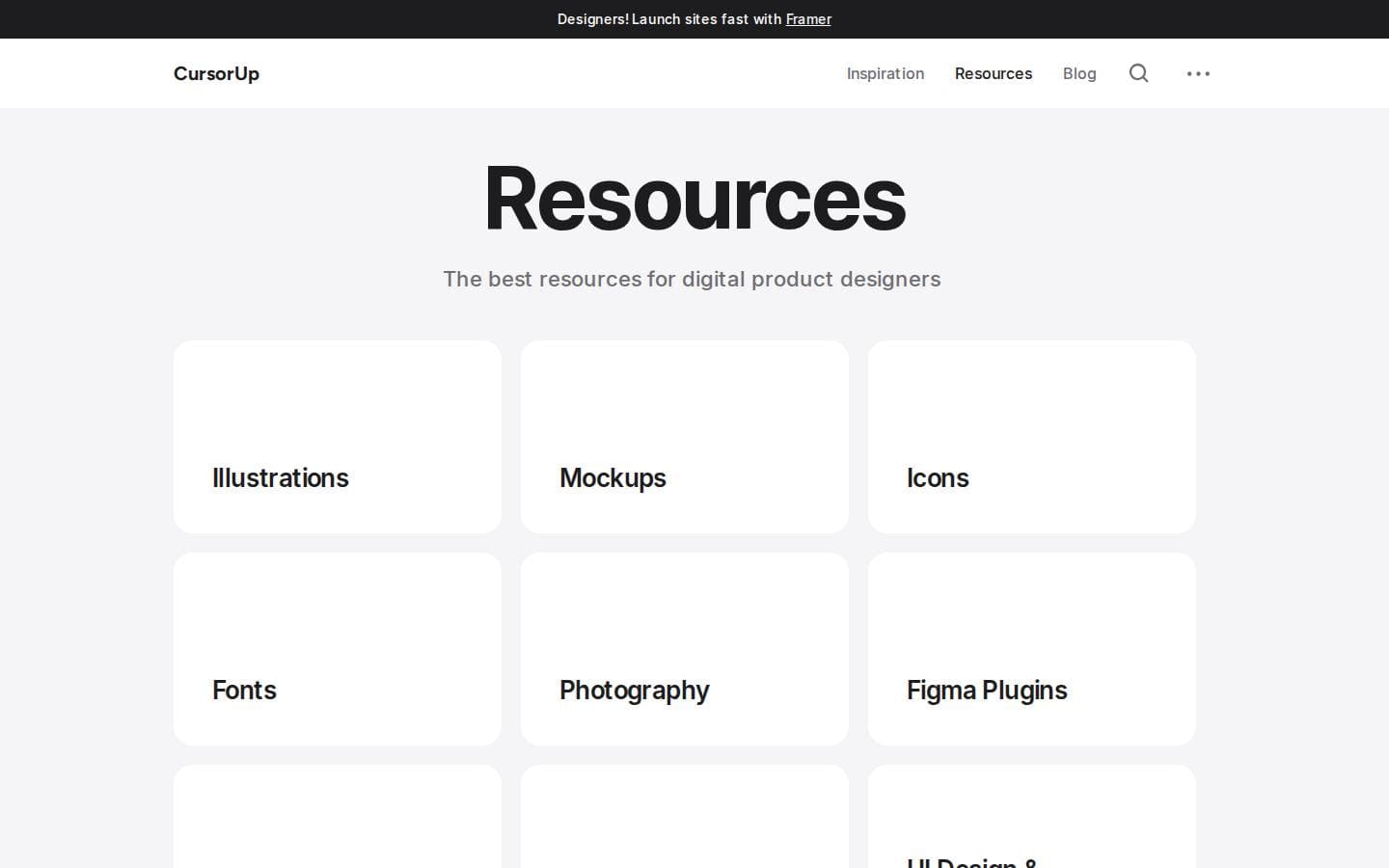Screen dimensions: 1389x868
Task: Click the Figma Plugins title text
Action: [987, 691]
